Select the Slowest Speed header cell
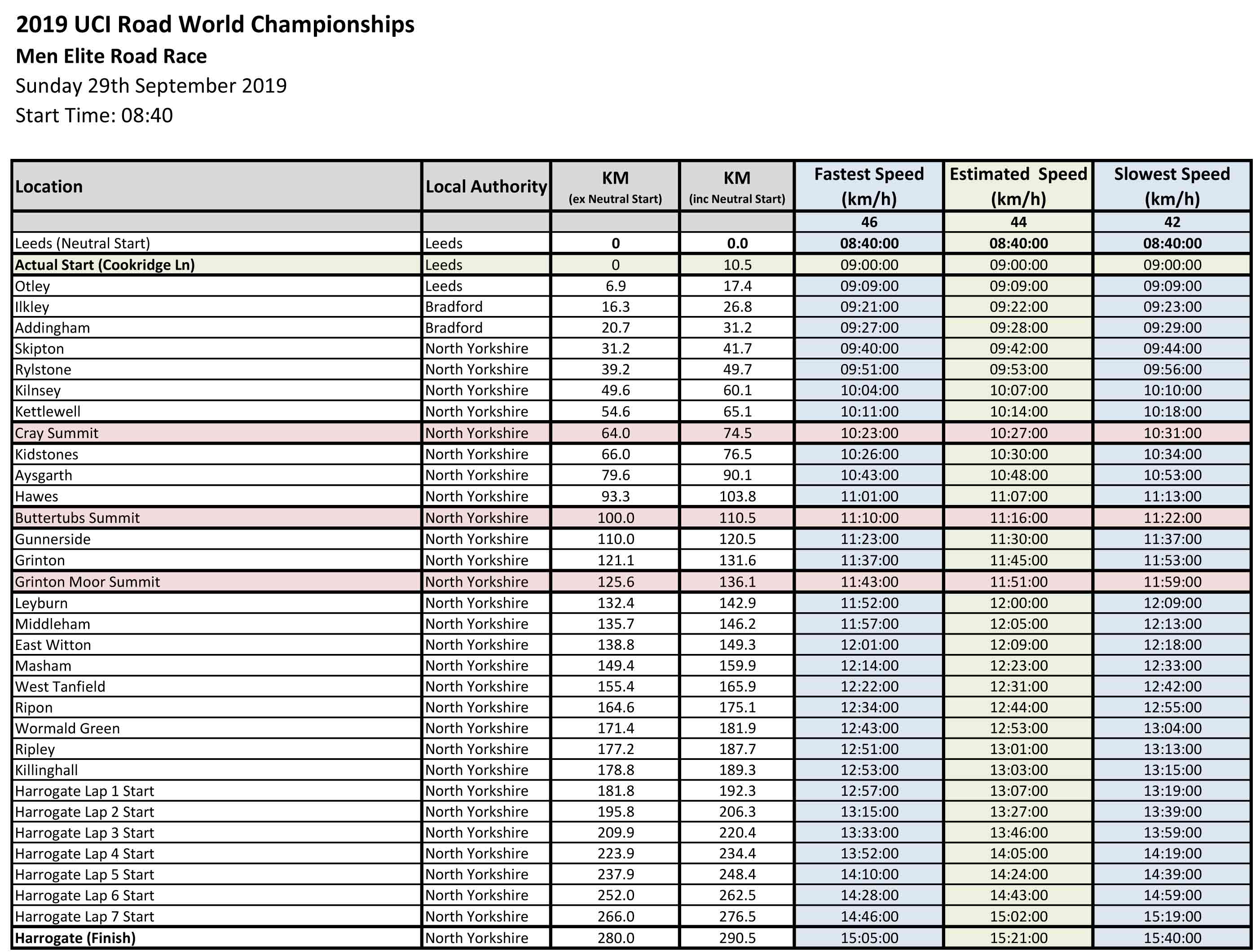This screenshot has height=952, width=1260. [x=1172, y=186]
